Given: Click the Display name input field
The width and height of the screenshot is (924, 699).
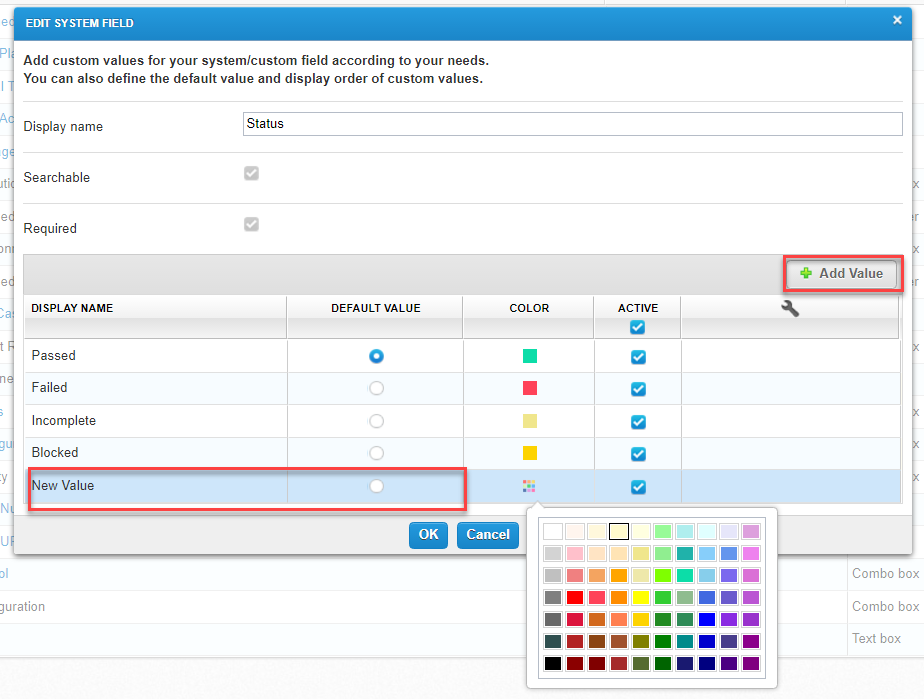Looking at the screenshot, I should pyautogui.click(x=572, y=124).
